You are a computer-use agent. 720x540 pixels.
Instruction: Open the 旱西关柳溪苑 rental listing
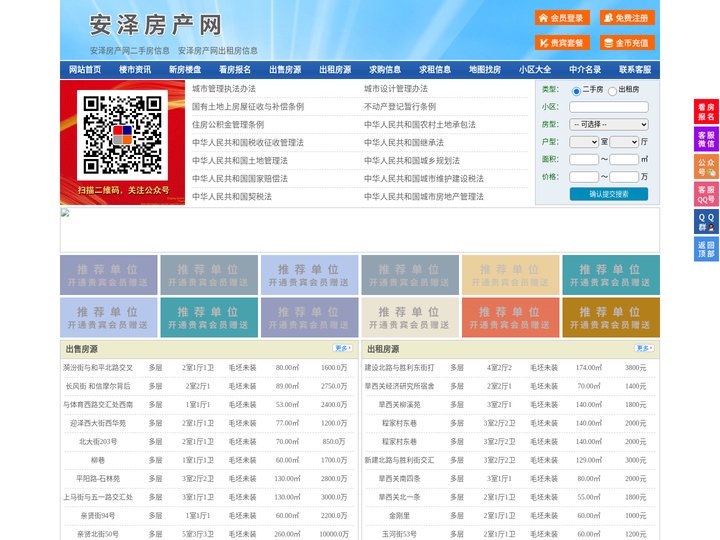[399, 405]
